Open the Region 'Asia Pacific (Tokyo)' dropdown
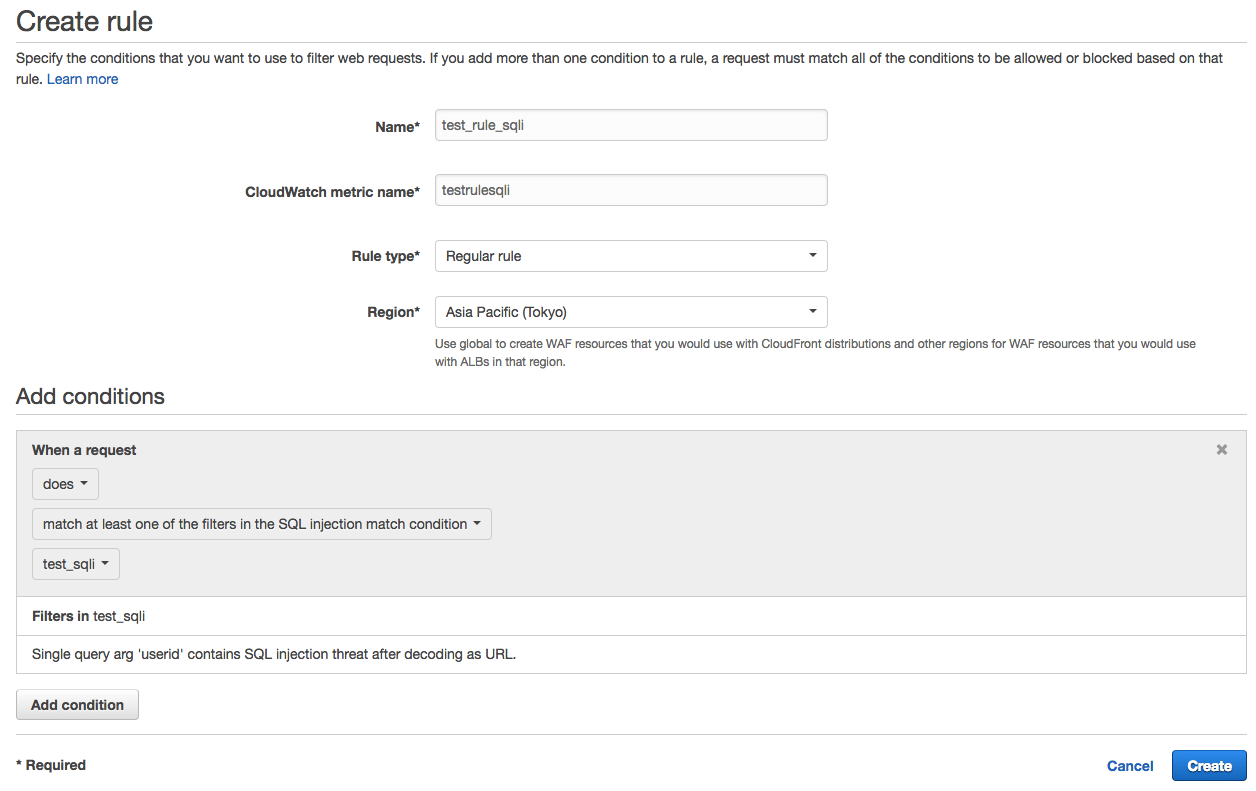The height and width of the screenshot is (791, 1256). click(631, 312)
